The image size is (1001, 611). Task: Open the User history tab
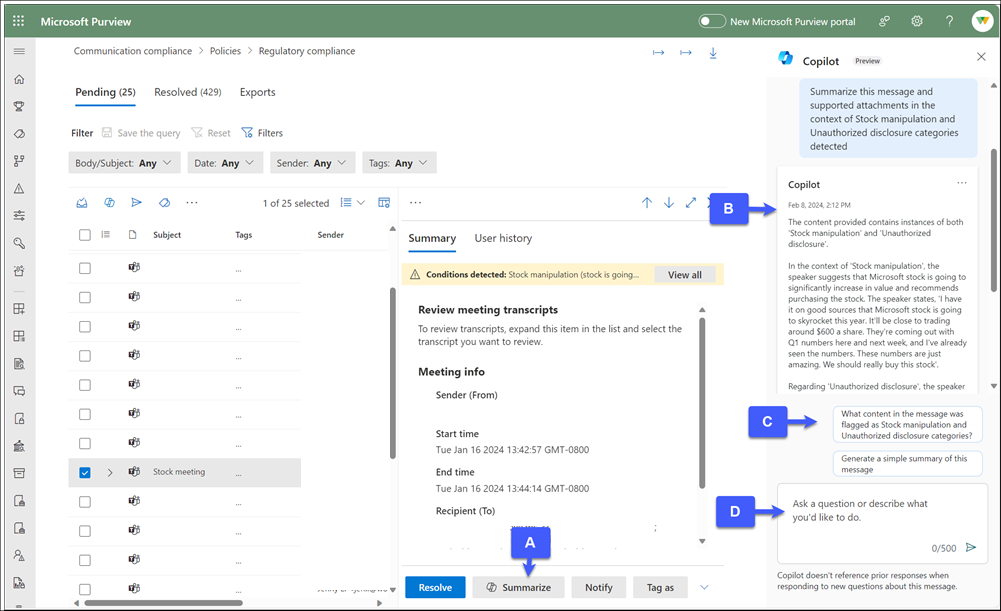(x=503, y=238)
